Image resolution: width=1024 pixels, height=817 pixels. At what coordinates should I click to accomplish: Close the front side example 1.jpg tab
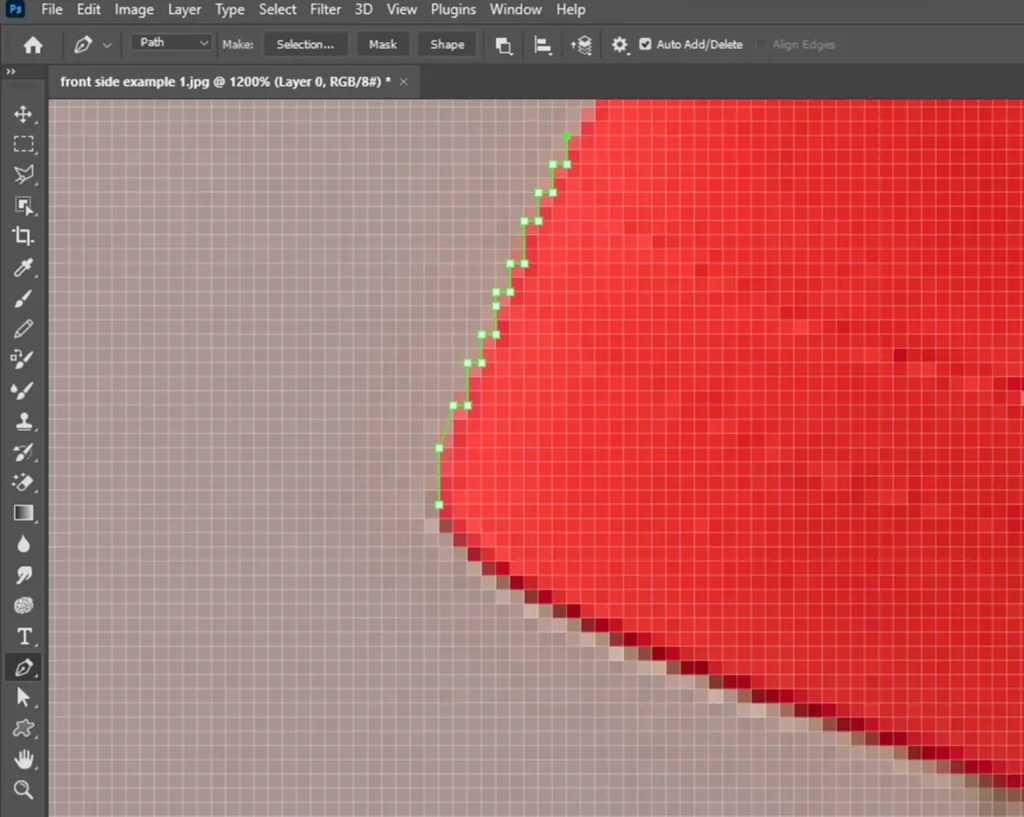pyautogui.click(x=404, y=82)
